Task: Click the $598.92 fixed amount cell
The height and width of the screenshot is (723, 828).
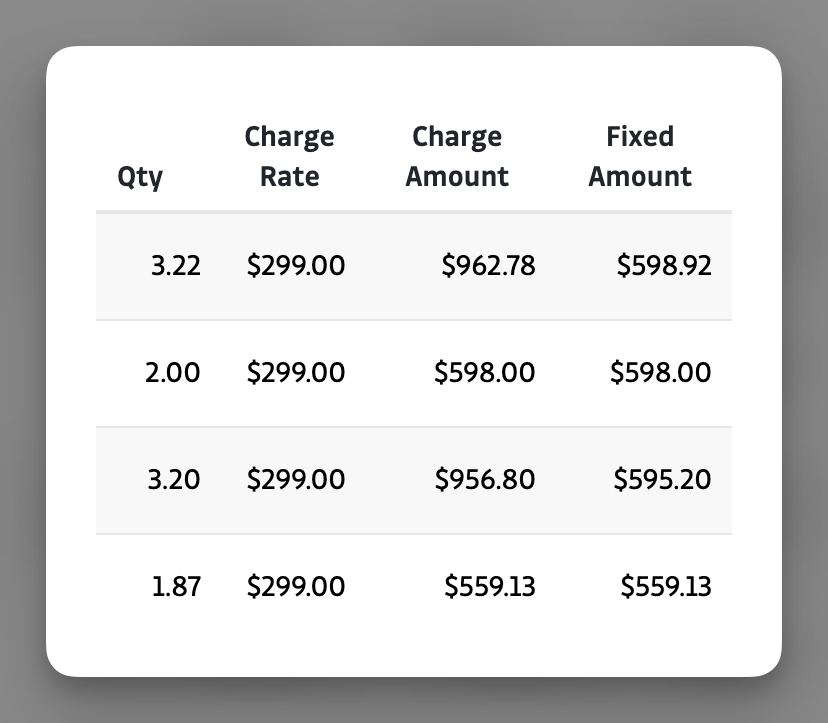Action: 664,266
